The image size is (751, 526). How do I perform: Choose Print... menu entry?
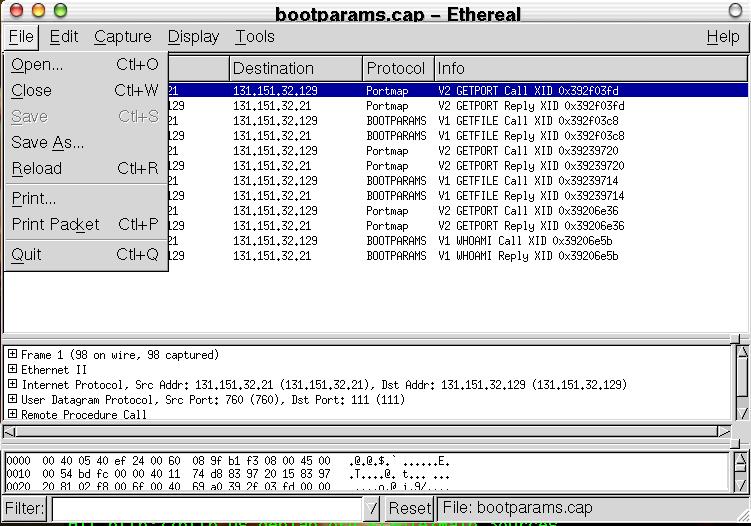(x=85, y=198)
